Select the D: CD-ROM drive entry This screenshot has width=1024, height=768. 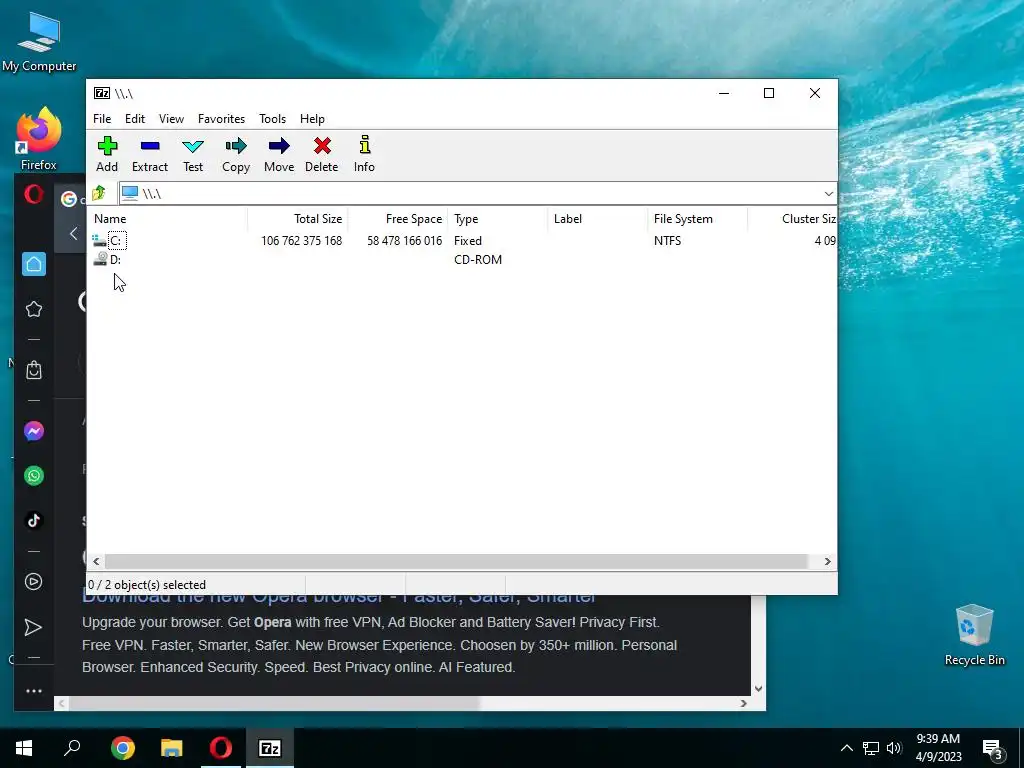point(116,260)
